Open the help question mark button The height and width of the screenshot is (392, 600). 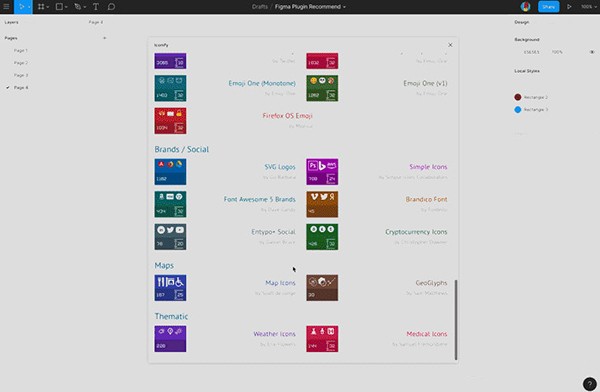click(x=589, y=384)
